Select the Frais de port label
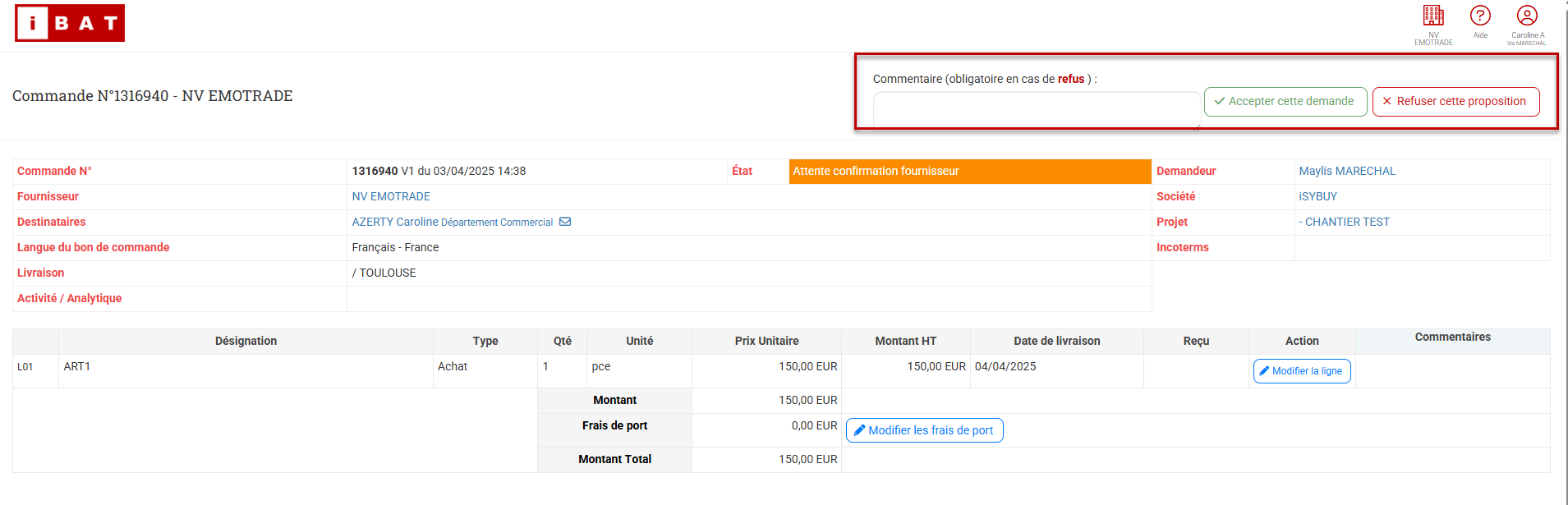1568x505 pixels. (614, 425)
